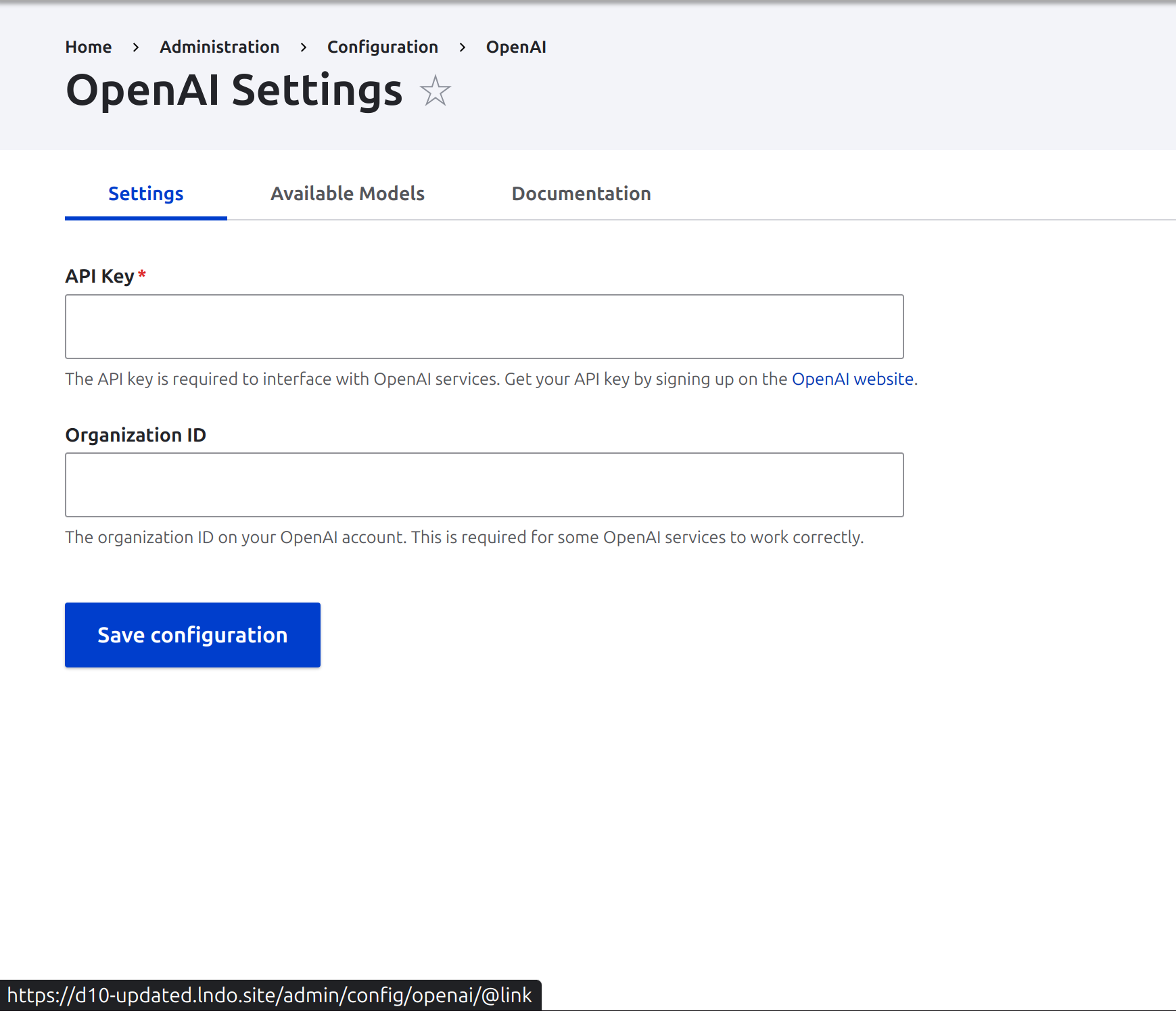Image resolution: width=1176 pixels, height=1011 pixels.
Task: Navigate to Configuration breadcrumb
Action: [383, 47]
